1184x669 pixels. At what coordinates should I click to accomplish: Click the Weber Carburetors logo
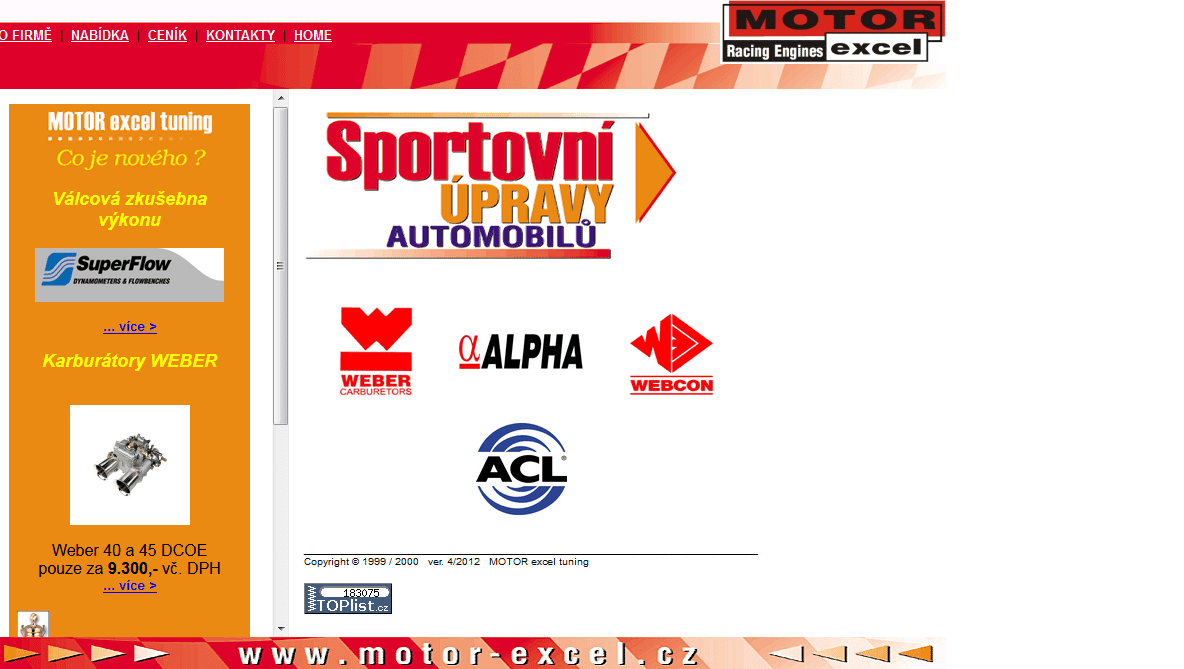pyautogui.click(x=376, y=351)
